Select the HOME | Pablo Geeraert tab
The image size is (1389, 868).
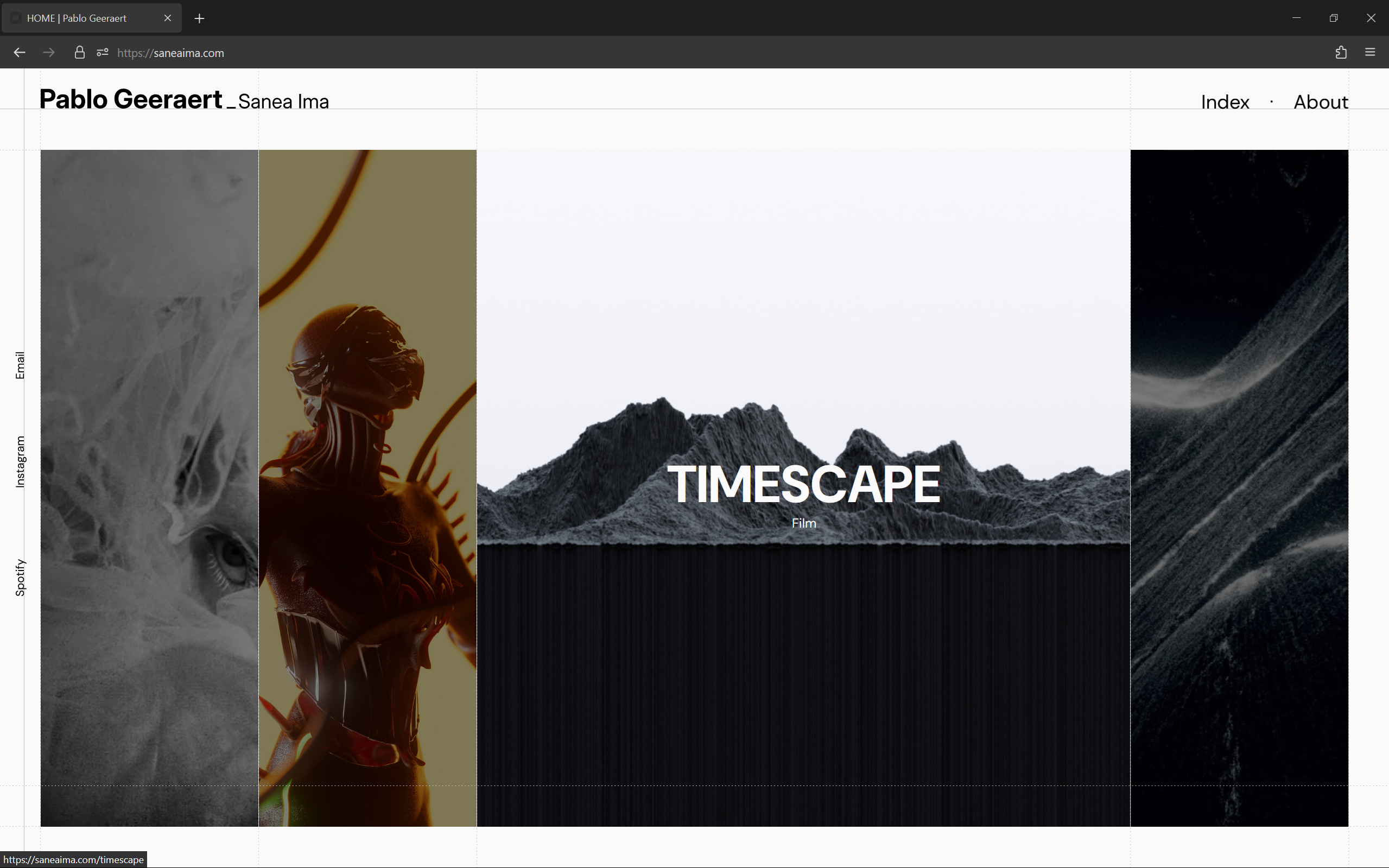click(x=80, y=18)
